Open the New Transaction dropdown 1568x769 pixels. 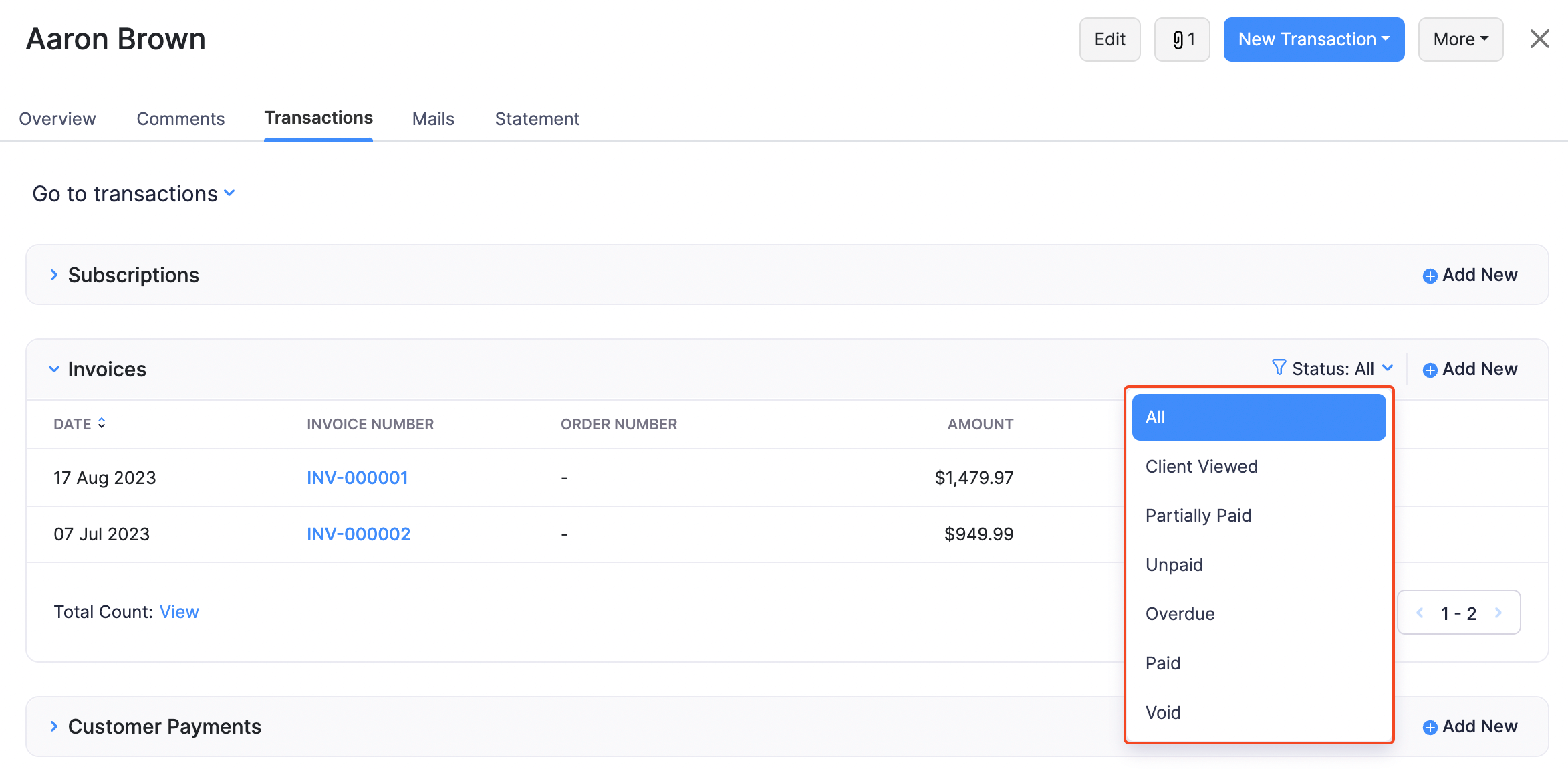coord(1313,39)
